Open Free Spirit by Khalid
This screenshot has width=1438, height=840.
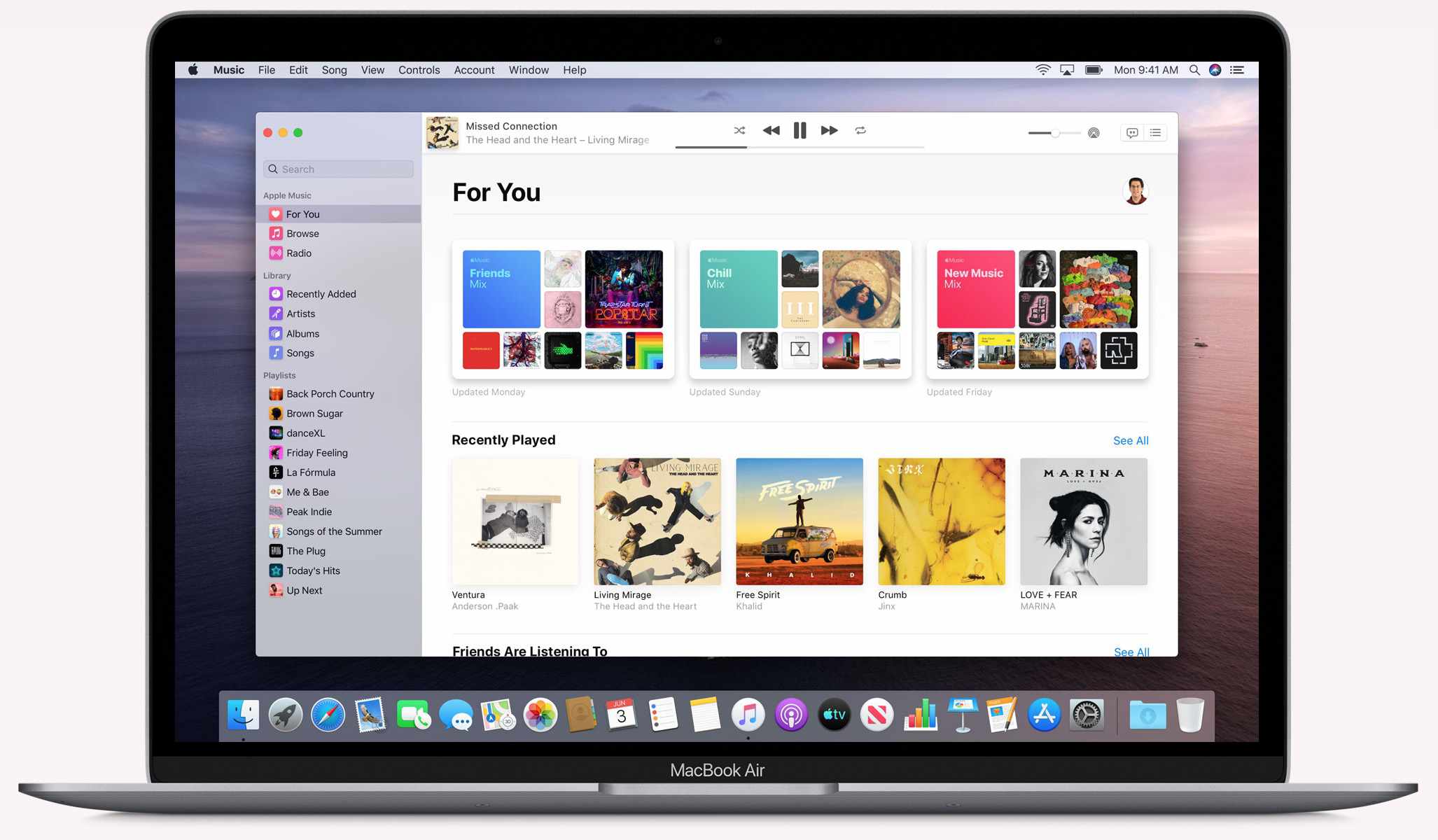pos(799,521)
